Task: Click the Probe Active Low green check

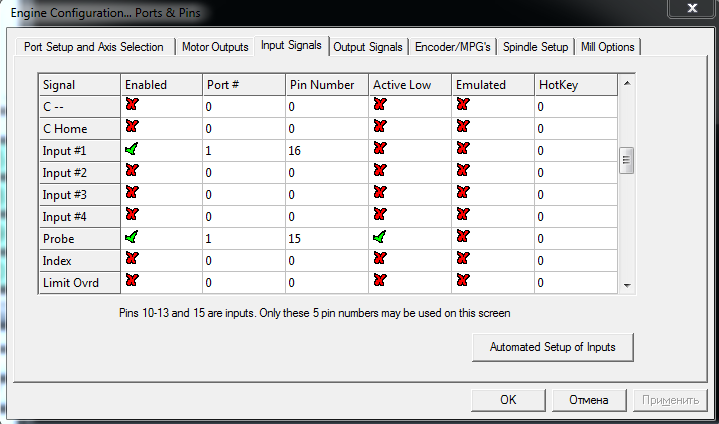Action: coord(380,238)
